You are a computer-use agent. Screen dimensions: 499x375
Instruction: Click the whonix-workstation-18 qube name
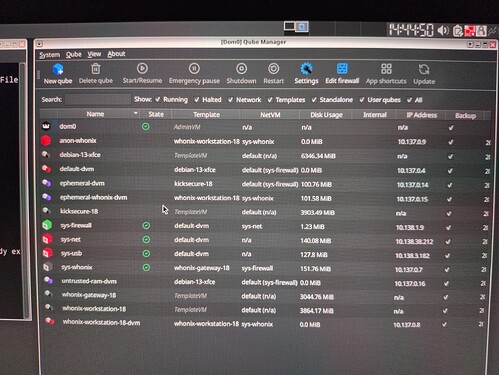point(94,309)
